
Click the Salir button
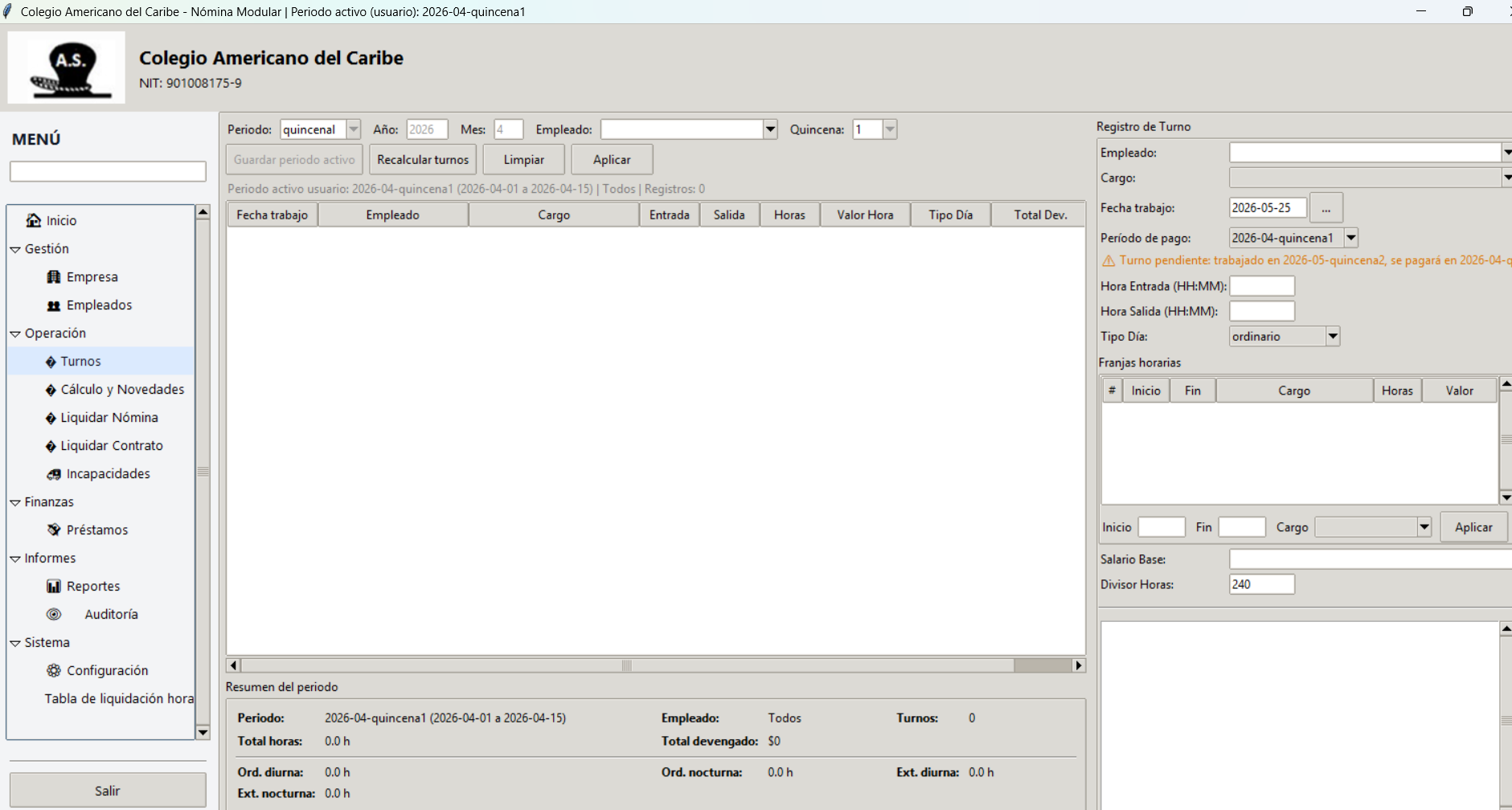pyautogui.click(x=108, y=791)
